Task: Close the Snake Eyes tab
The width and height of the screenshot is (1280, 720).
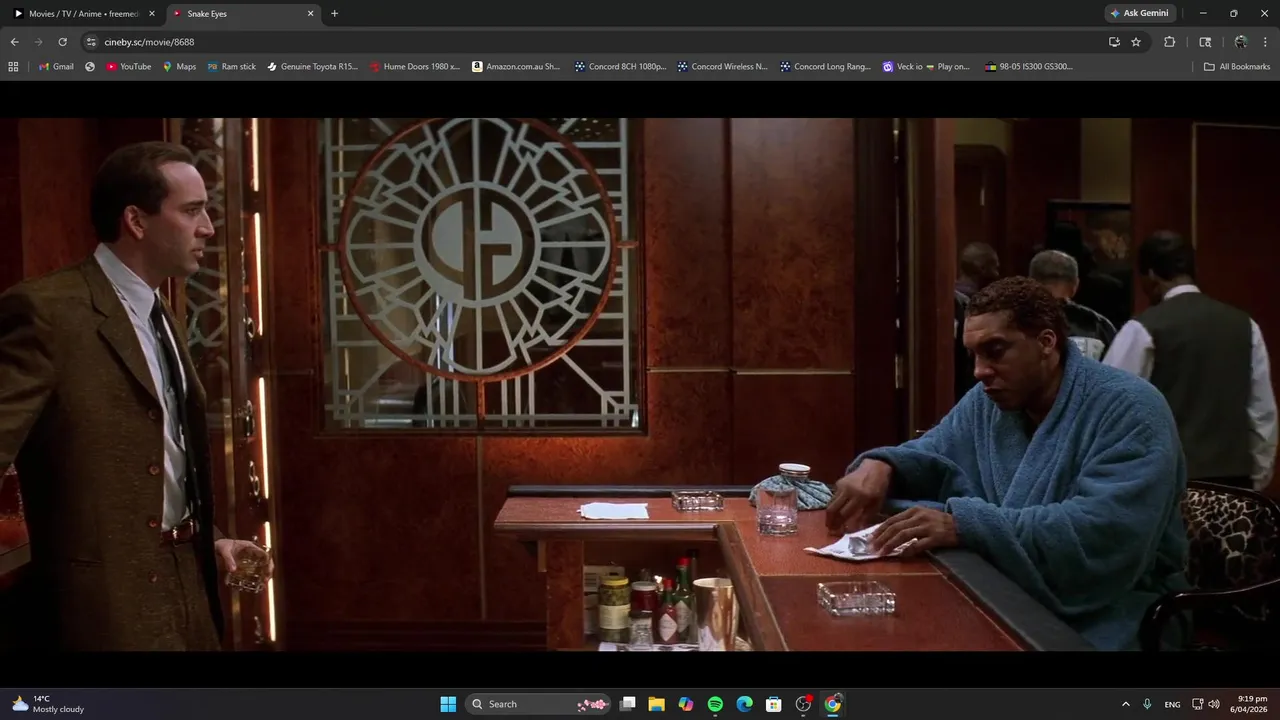Action: click(x=310, y=14)
